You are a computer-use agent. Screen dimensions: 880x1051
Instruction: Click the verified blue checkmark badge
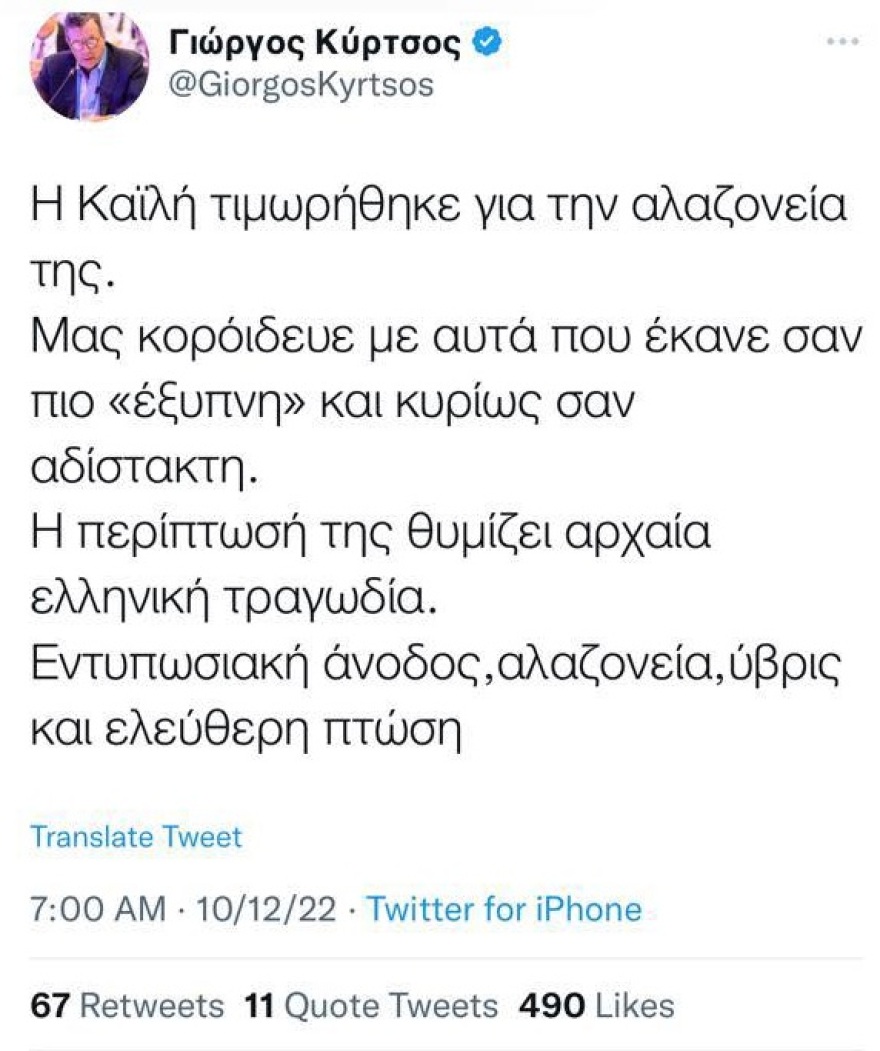[486, 41]
